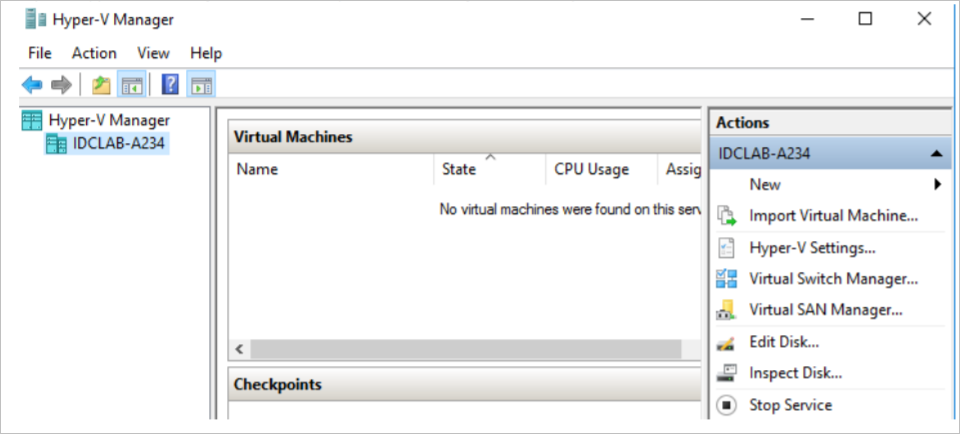Image resolution: width=960 pixels, height=434 pixels.
Task: Click the Back arrow toolbar icon
Action: [x=32, y=84]
